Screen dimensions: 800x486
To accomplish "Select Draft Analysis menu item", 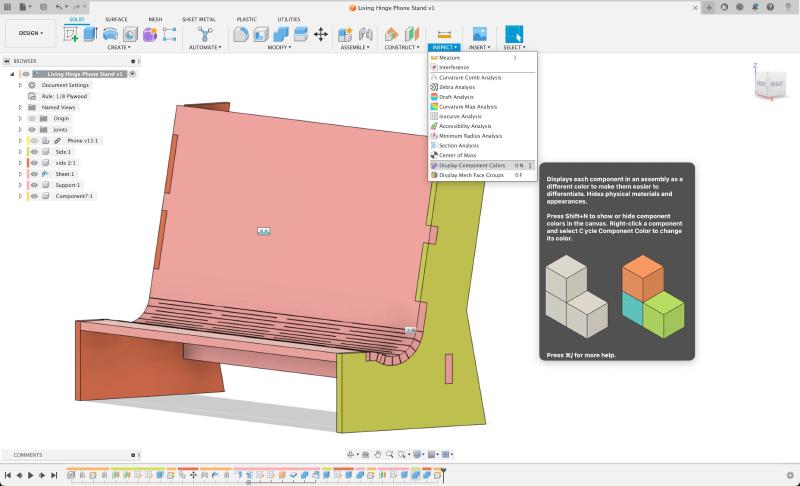I will tap(482, 97).
